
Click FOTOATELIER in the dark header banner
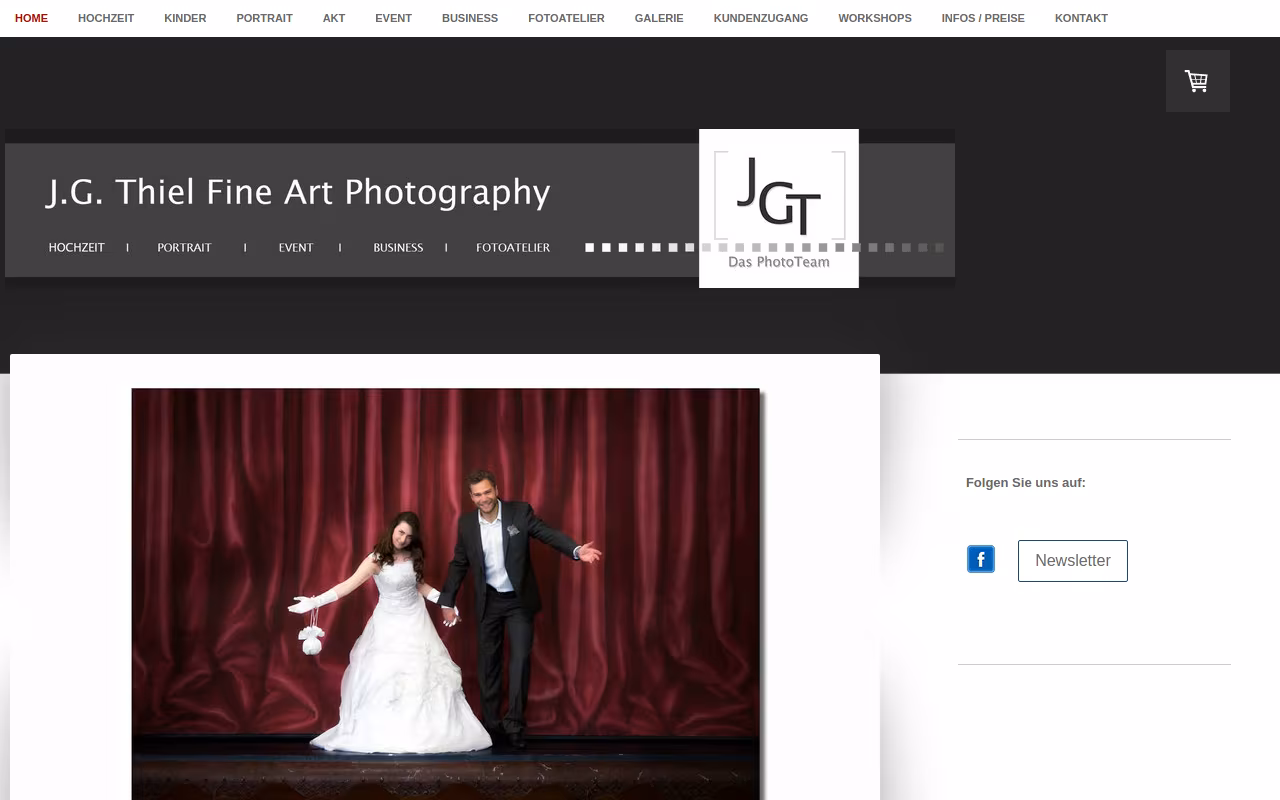pos(513,248)
